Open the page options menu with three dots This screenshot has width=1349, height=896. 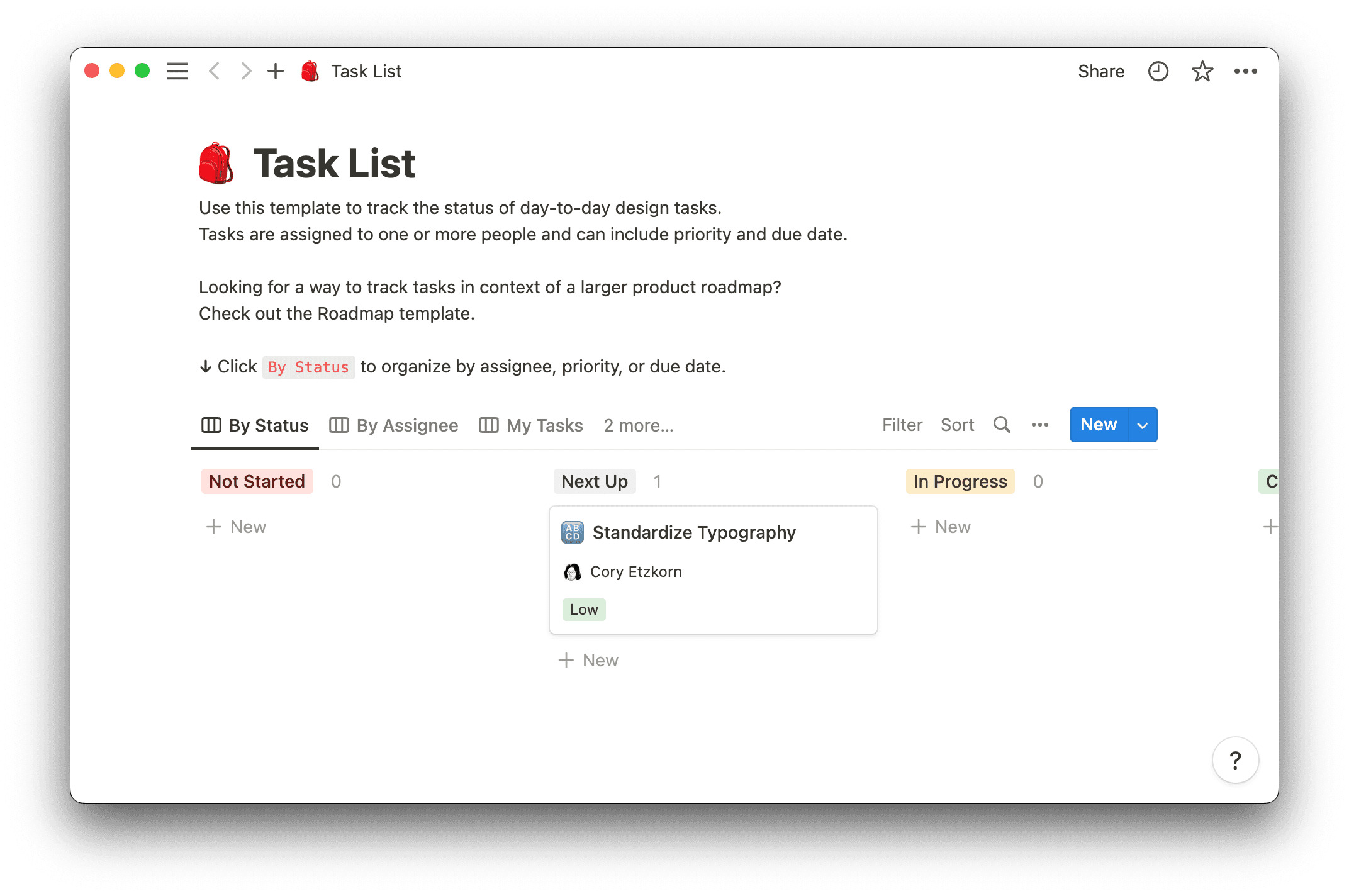click(1246, 71)
